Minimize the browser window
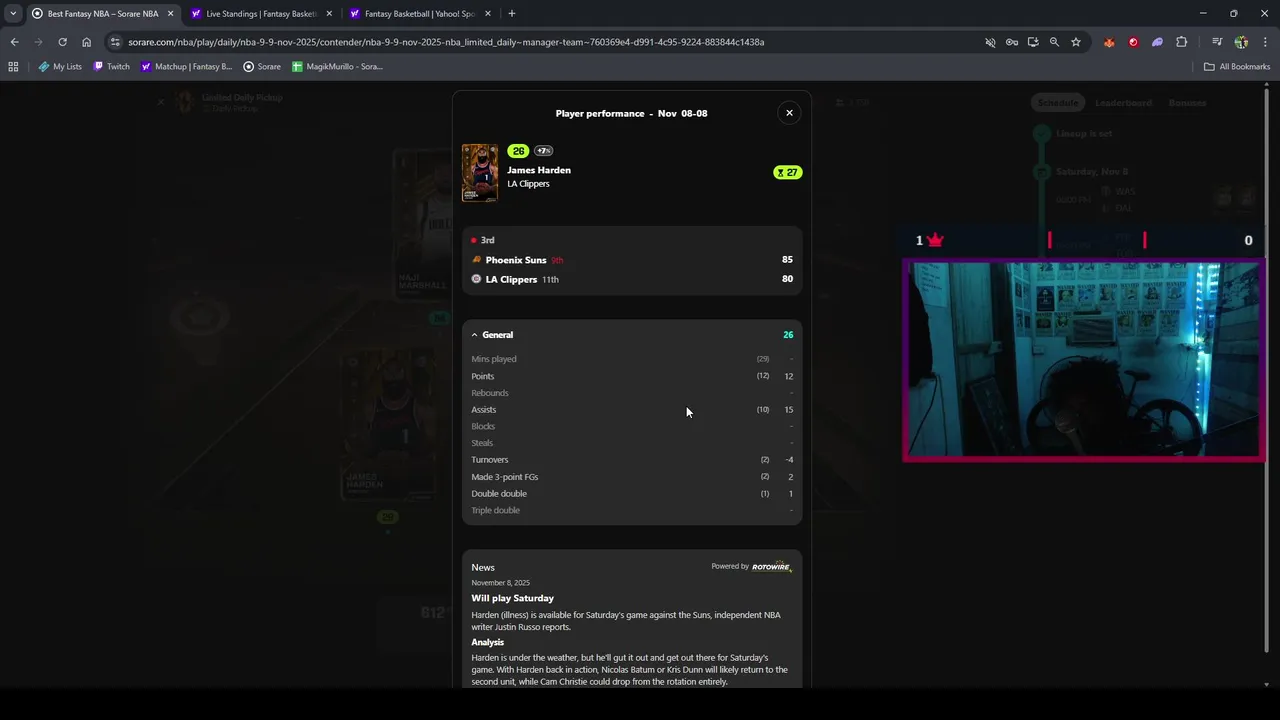 tap(1203, 13)
